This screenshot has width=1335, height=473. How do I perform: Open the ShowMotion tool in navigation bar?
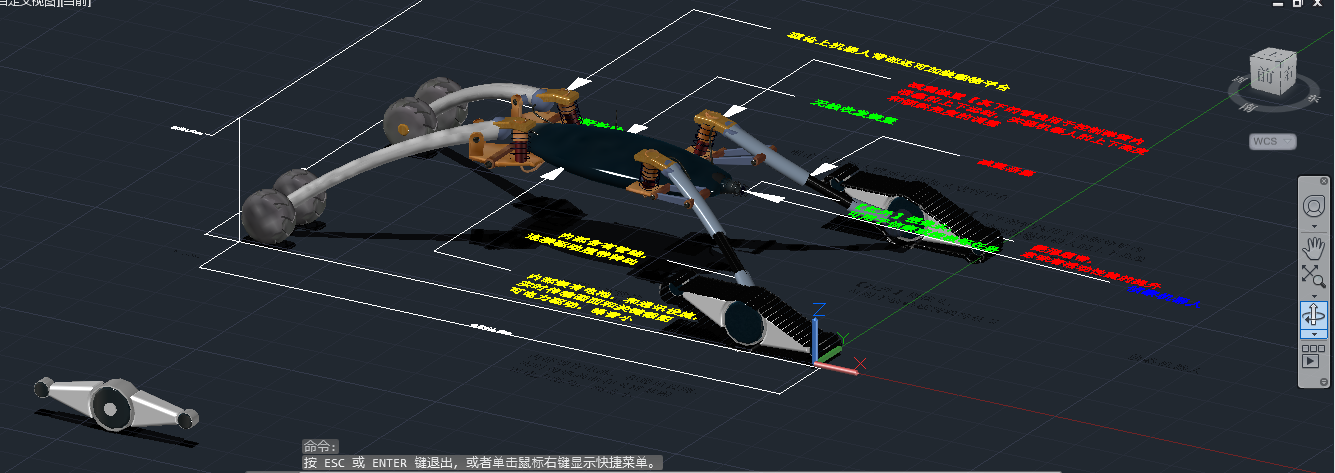[1313, 355]
